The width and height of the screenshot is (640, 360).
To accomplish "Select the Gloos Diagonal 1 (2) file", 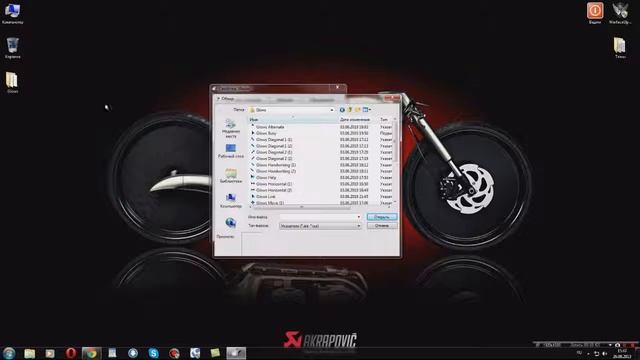I will click(x=273, y=146).
